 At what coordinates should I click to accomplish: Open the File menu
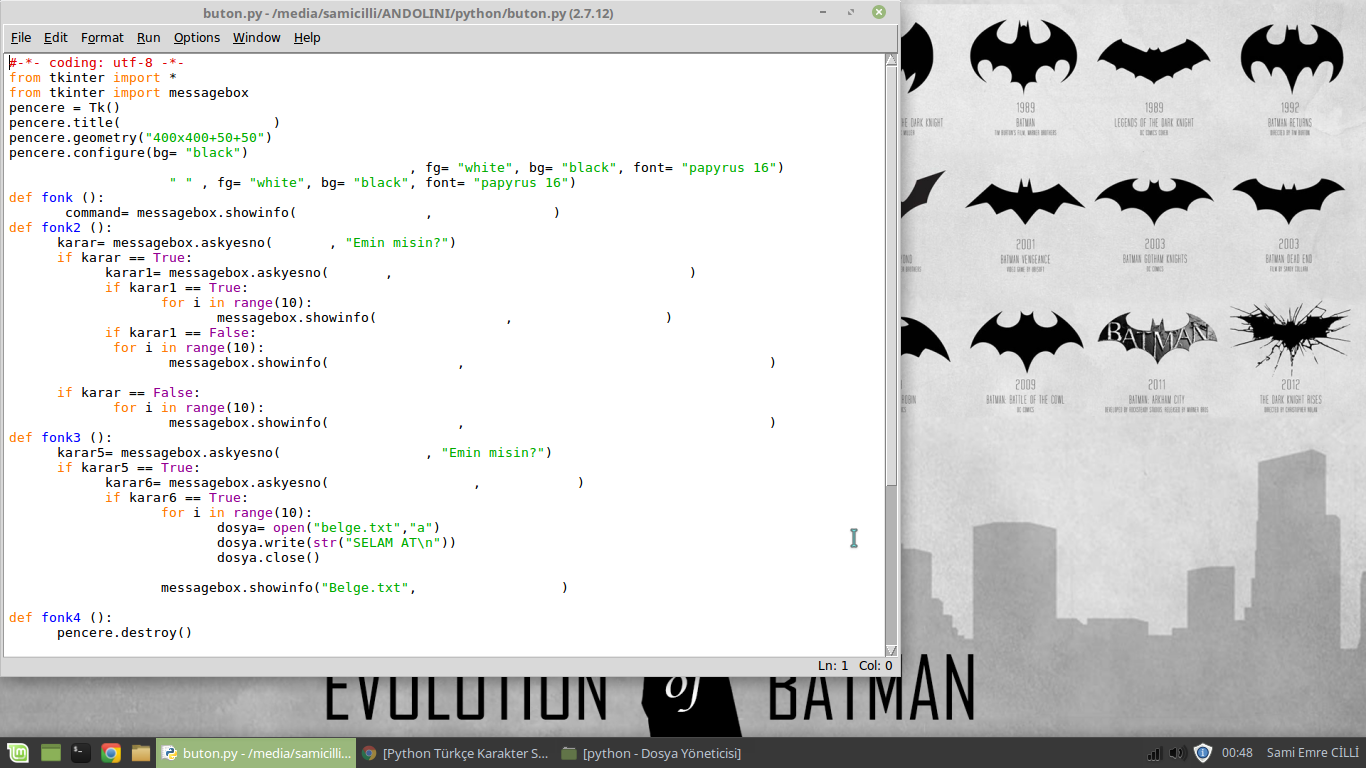[x=21, y=37]
